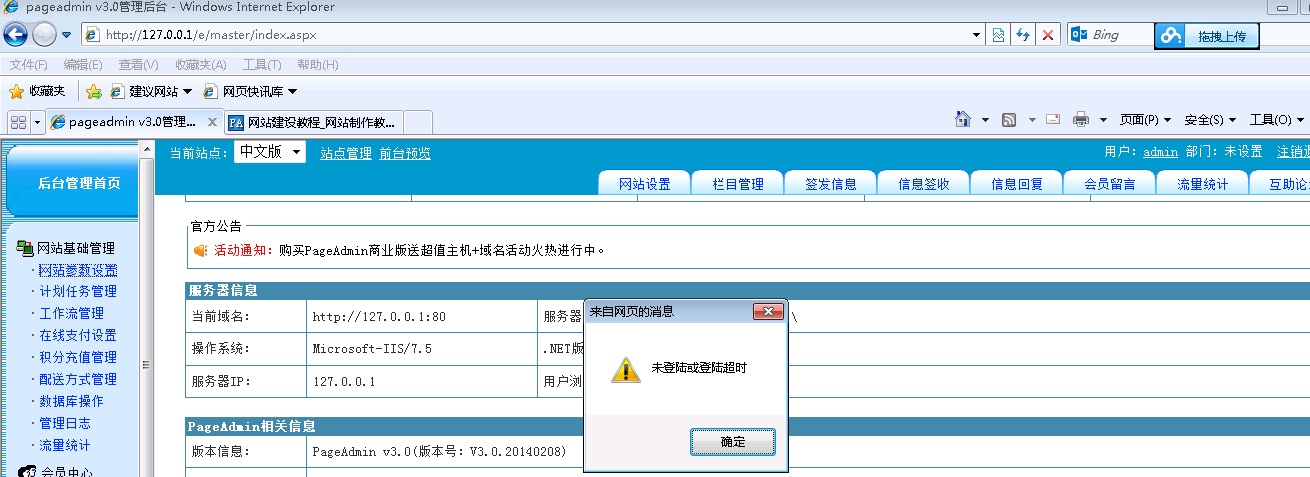This screenshot has width=1310, height=477.
Task: Open the 中文版 site selector
Action: (x=270, y=152)
